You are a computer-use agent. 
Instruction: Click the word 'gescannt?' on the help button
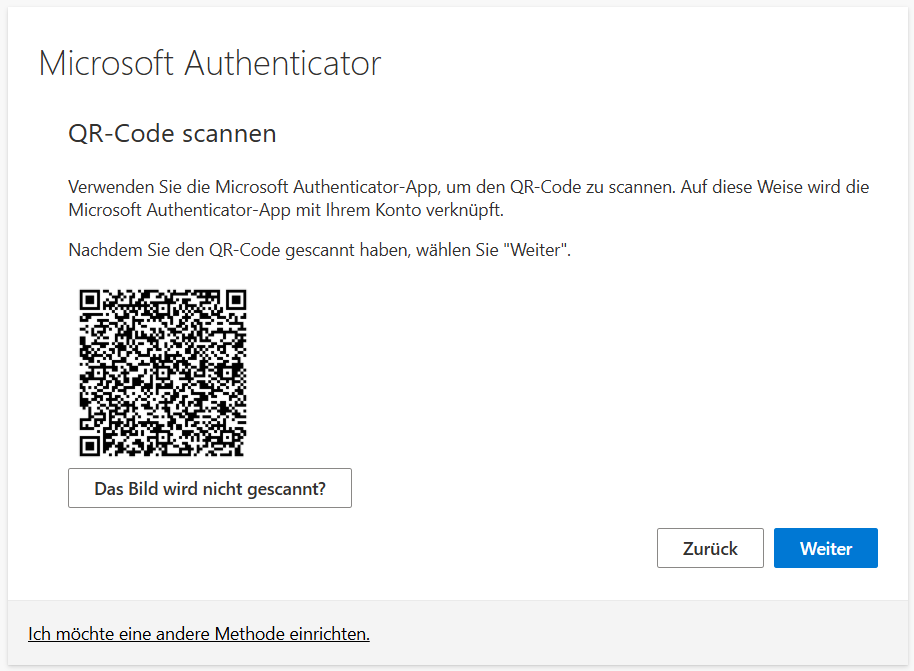pyautogui.click(x=286, y=489)
